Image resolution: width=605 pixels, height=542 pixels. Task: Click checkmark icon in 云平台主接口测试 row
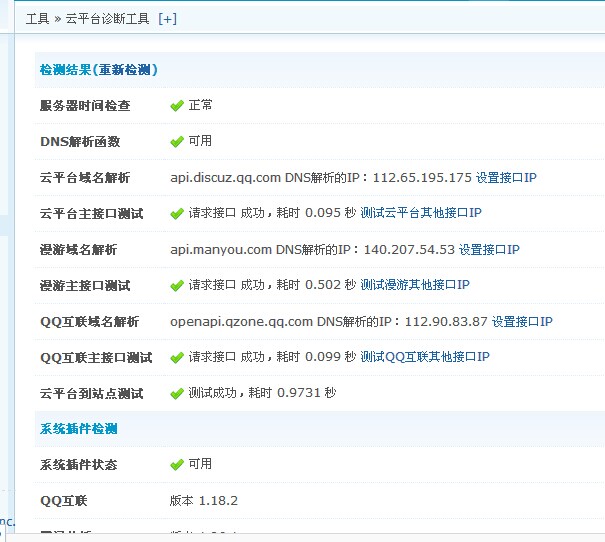pos(177,213)
